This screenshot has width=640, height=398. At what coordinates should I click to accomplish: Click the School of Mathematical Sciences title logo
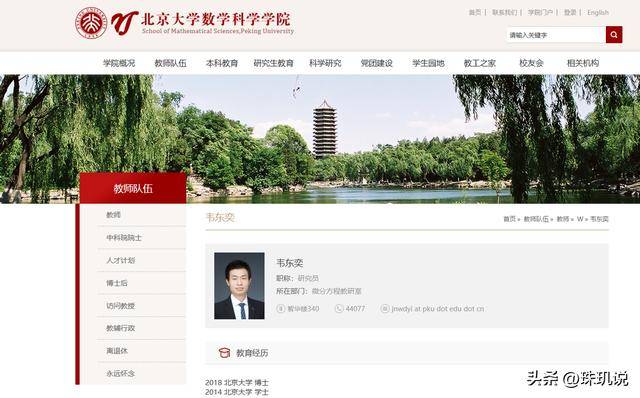(x=202, y=23)
